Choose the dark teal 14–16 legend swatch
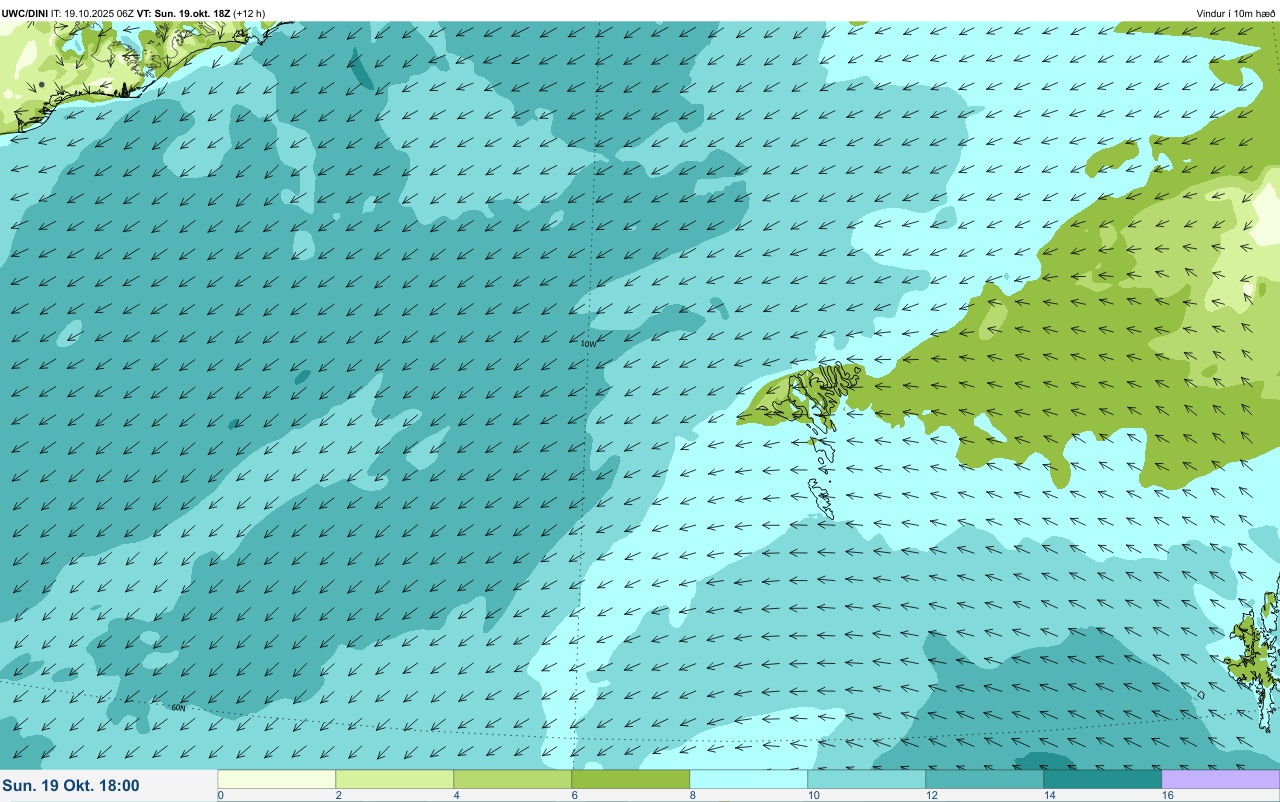This screenshot has width=1280, height=802. click(x=1103, y=779)
